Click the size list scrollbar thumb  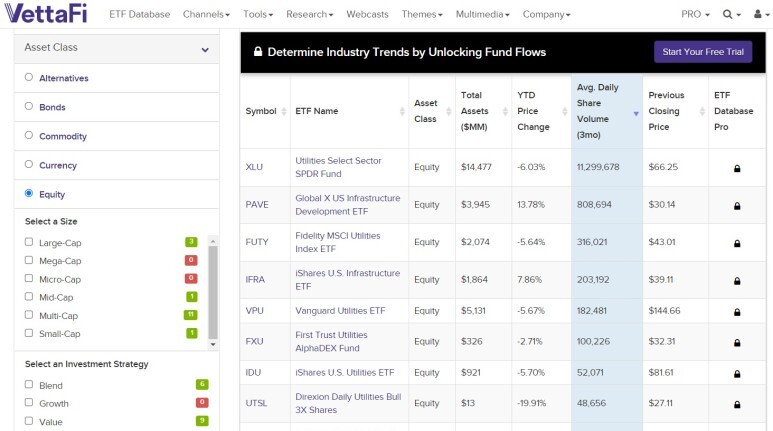pos(213,291)
